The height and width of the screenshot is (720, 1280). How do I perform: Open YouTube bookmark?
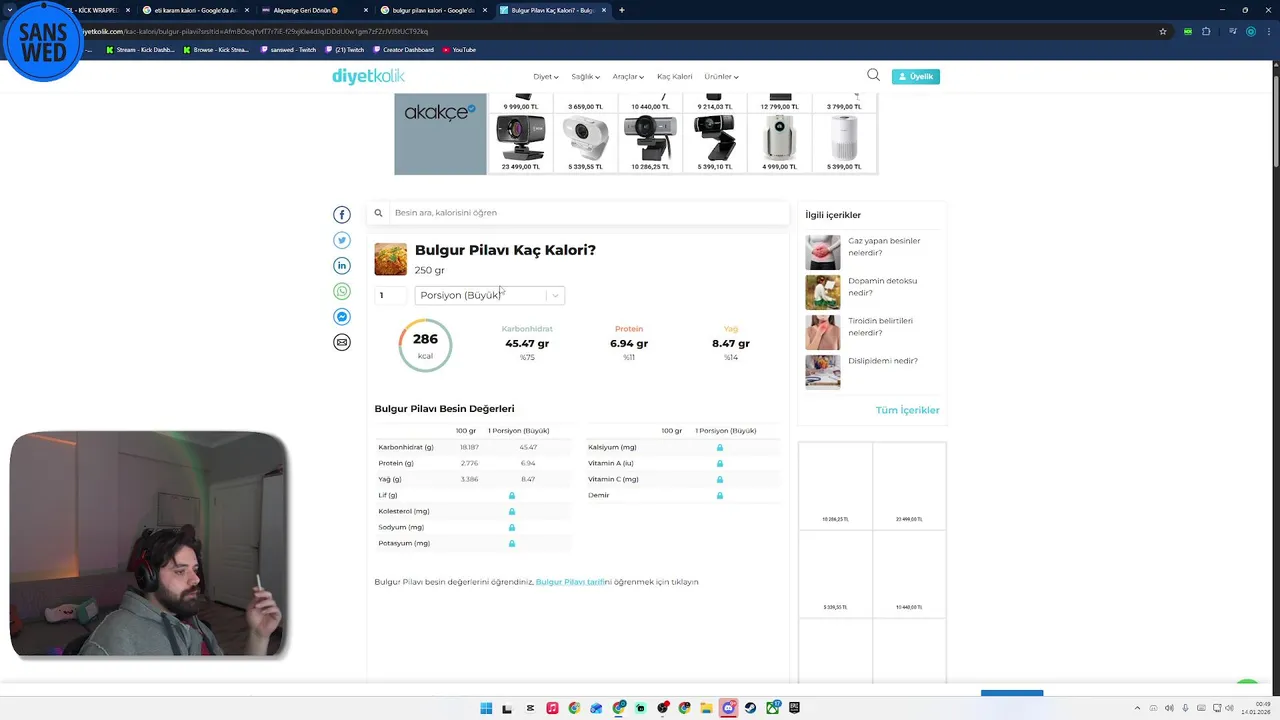tap(459, 49)
